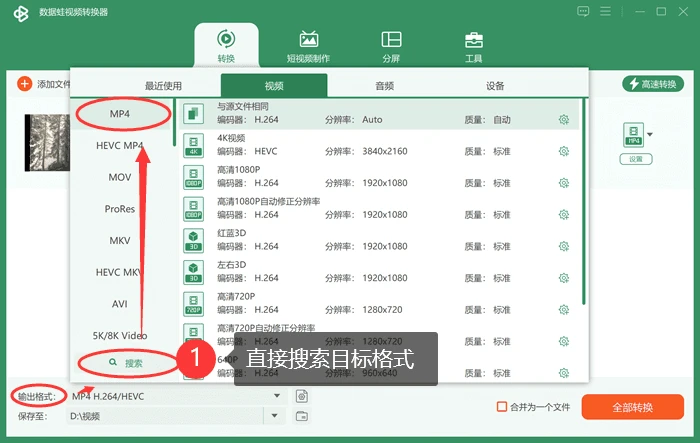Toggle 合并为一个文件 checkbox
700x443 pixels.
pyautogui.click(x=502, y=407)
